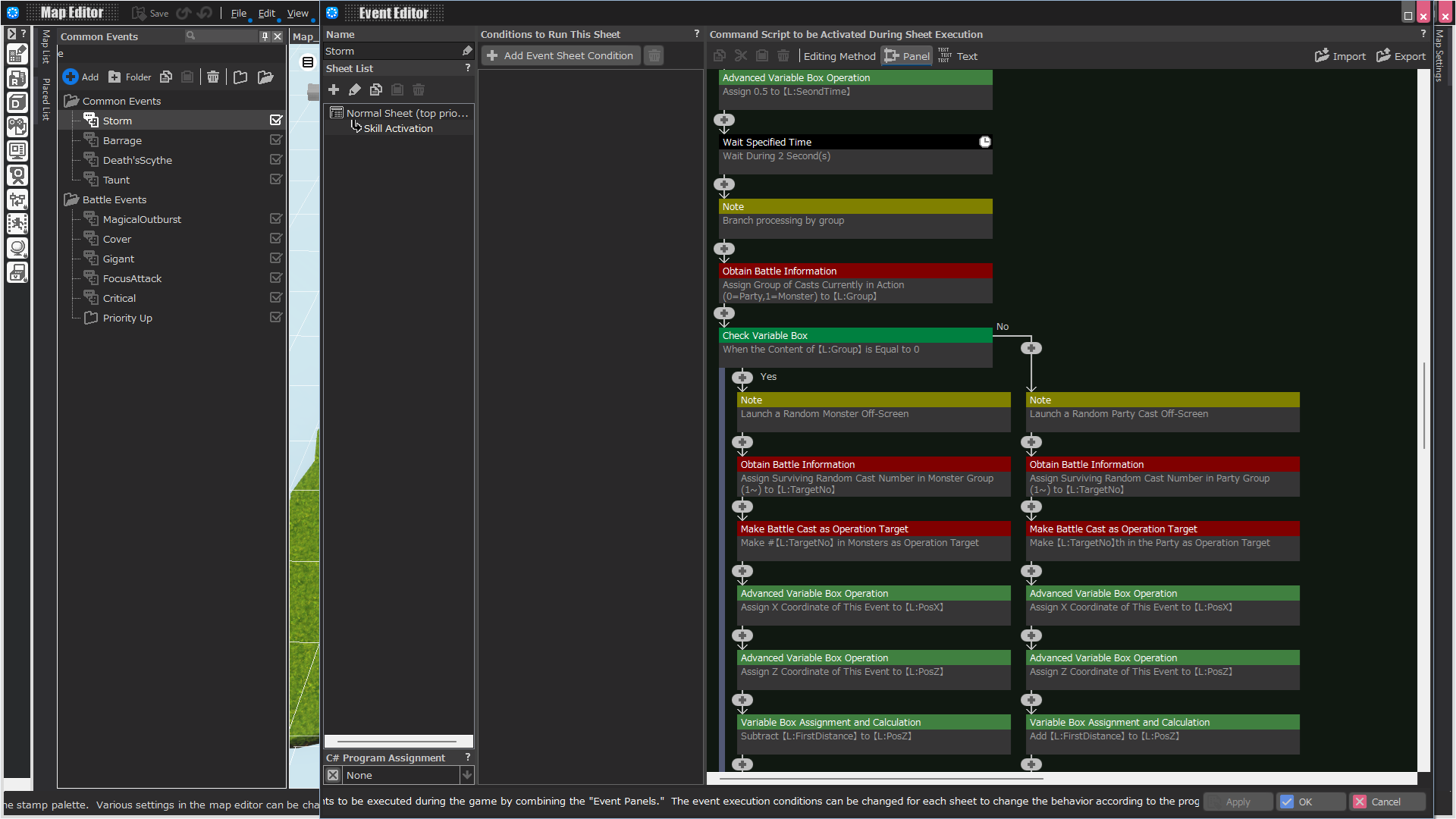Open the game controller icon in left sidebar
Viewport: 1456px width, 819px height.
[17, 127]
